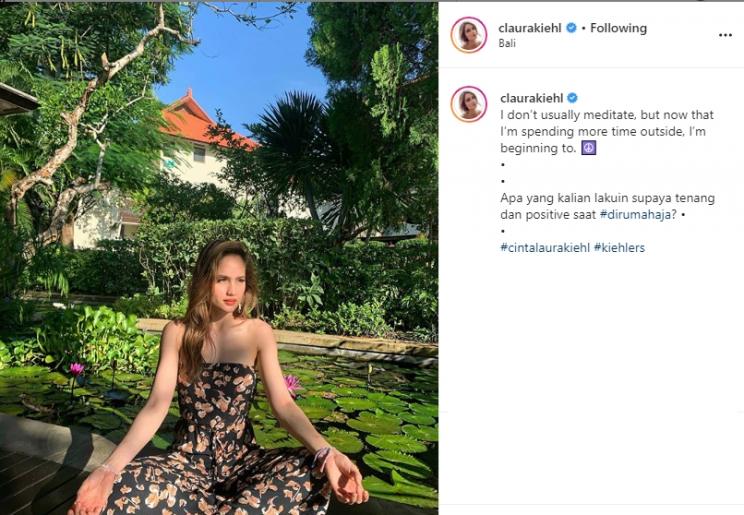Click the verified badge beside the header username
The width and height of the screenshot is (744, 515).
click(x=571, y=28)
